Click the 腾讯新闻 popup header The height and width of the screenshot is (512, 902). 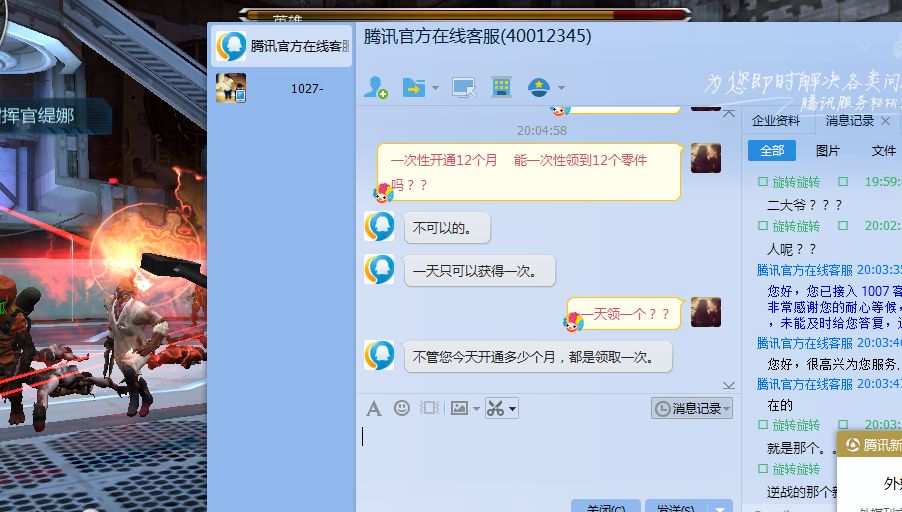pos(869,445)
